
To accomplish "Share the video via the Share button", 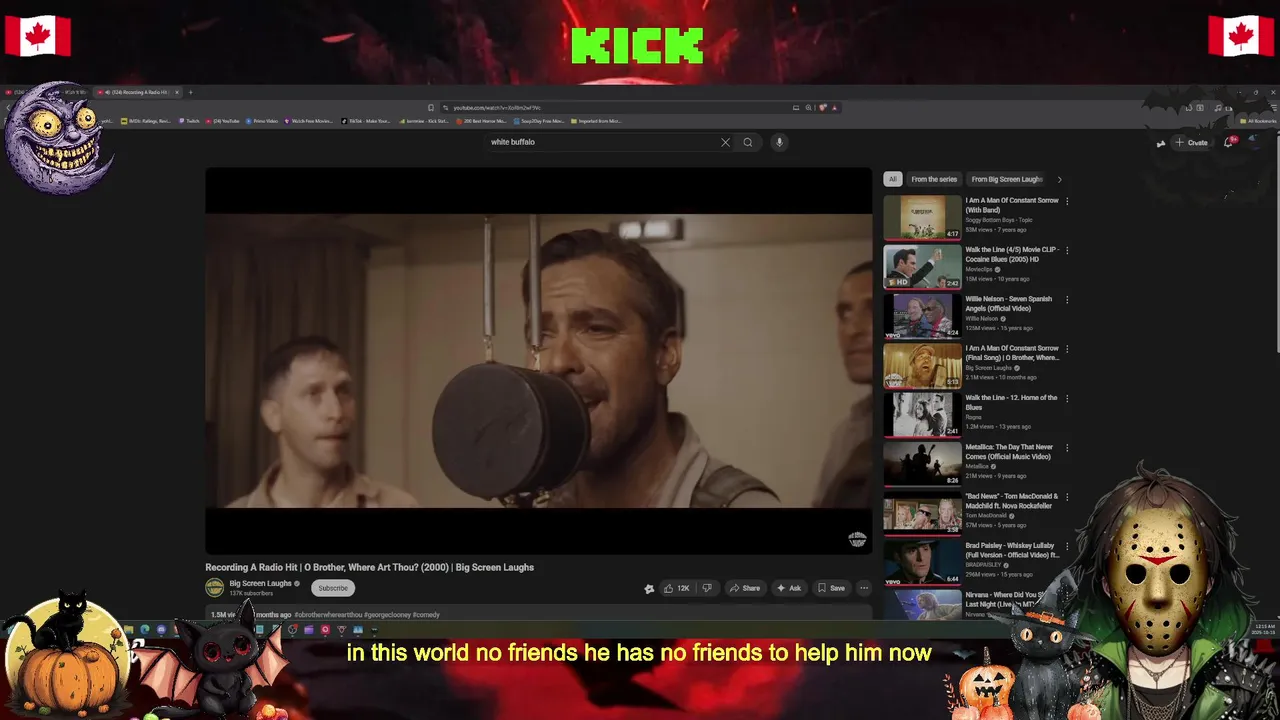I will pyautogui.click(x=745, y=588).
